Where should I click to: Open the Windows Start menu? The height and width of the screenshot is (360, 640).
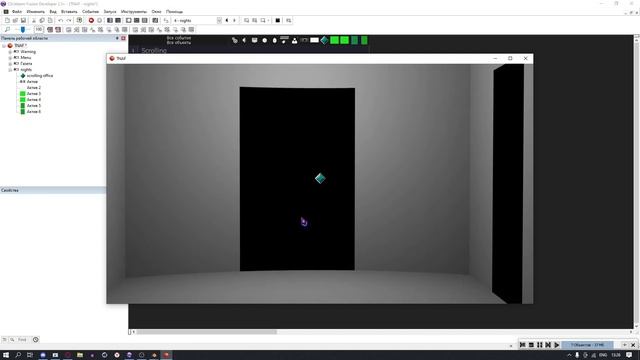click(x=6, y=355)
